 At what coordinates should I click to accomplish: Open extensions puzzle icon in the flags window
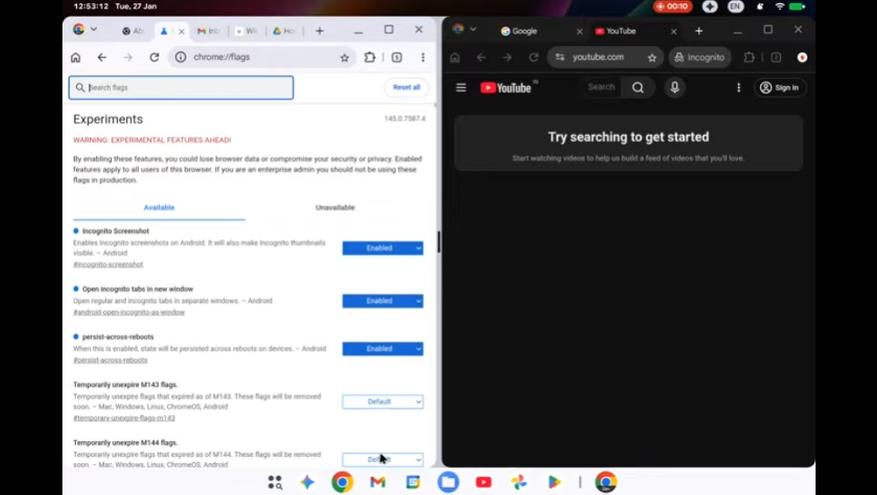pos(370,57)
